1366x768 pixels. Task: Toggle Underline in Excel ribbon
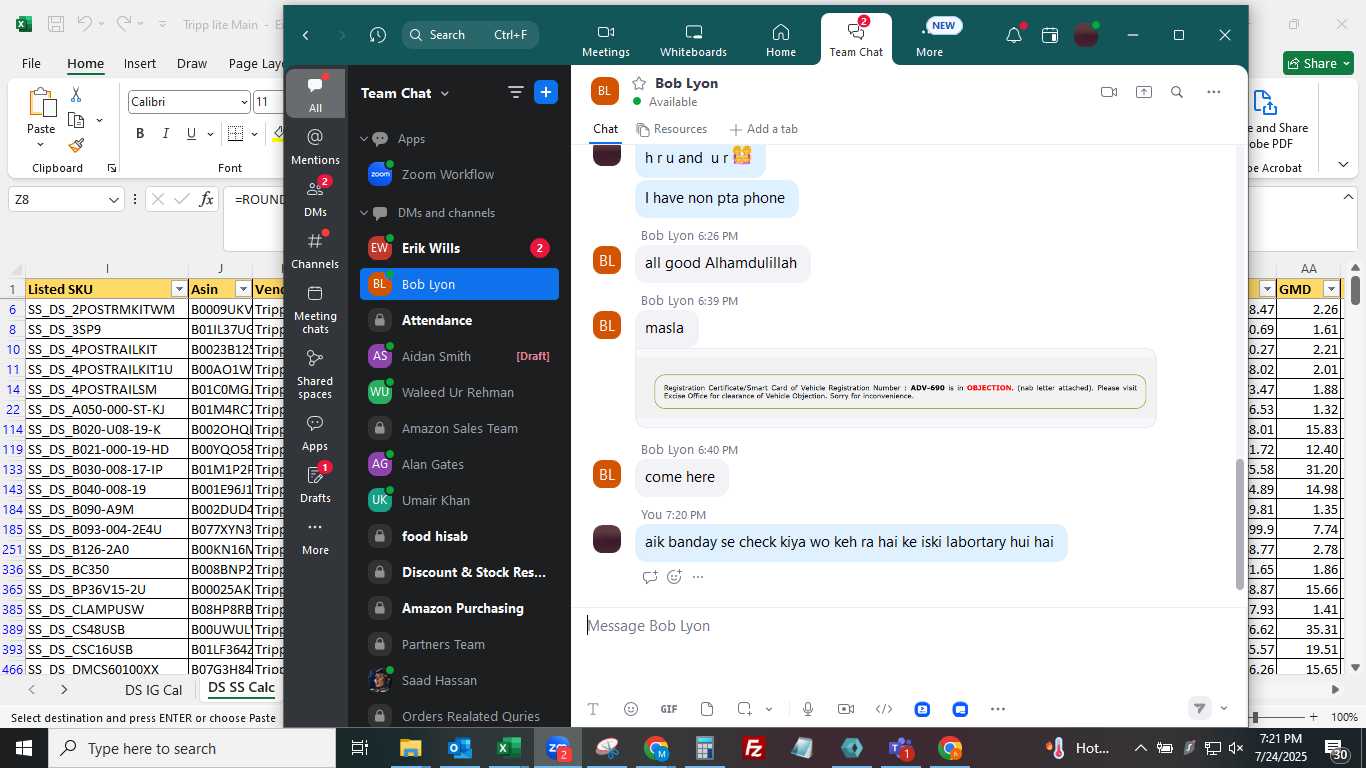(192, 134)
